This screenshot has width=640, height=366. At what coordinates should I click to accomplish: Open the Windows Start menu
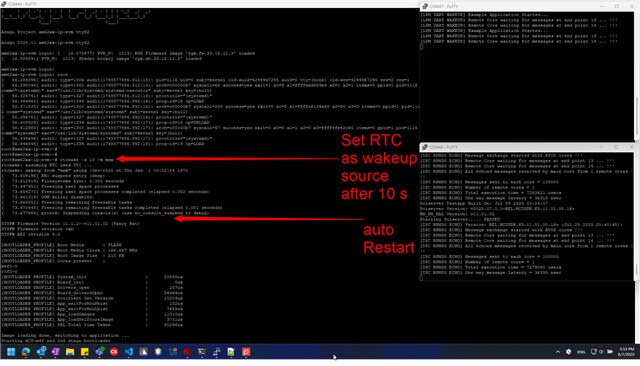11,352
